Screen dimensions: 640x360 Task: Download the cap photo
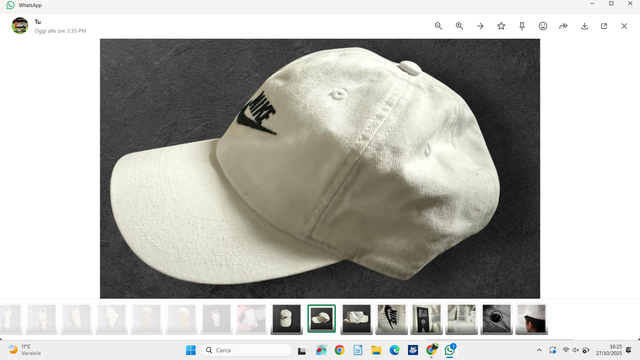pos(584,26)
